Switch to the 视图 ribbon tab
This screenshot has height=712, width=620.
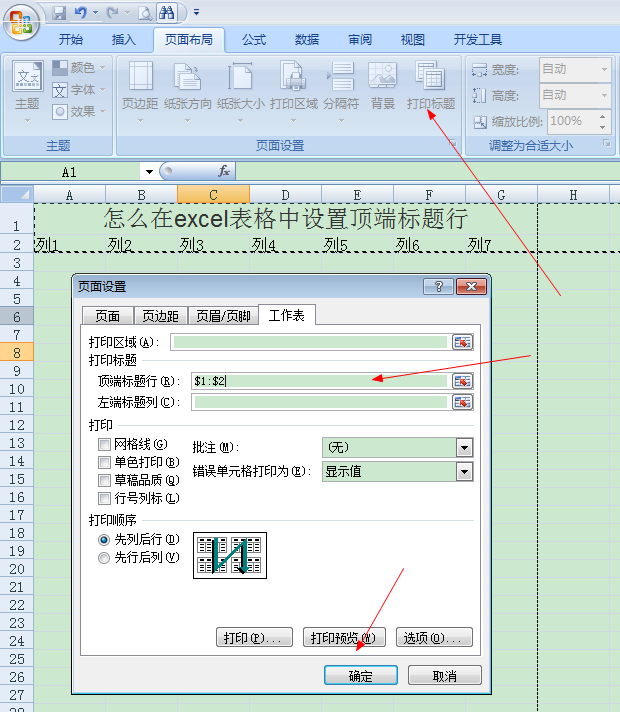point(412,40)
